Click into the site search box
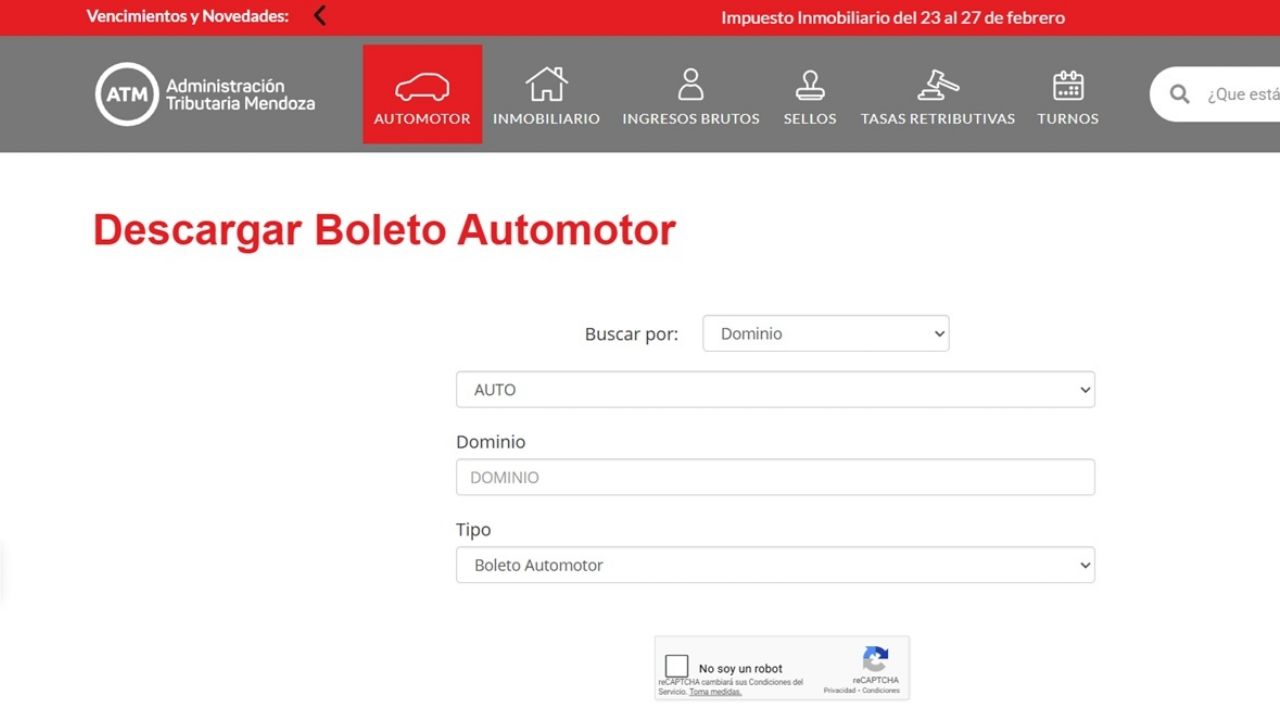This screenshot has width=1280, height=720. 1240,95
